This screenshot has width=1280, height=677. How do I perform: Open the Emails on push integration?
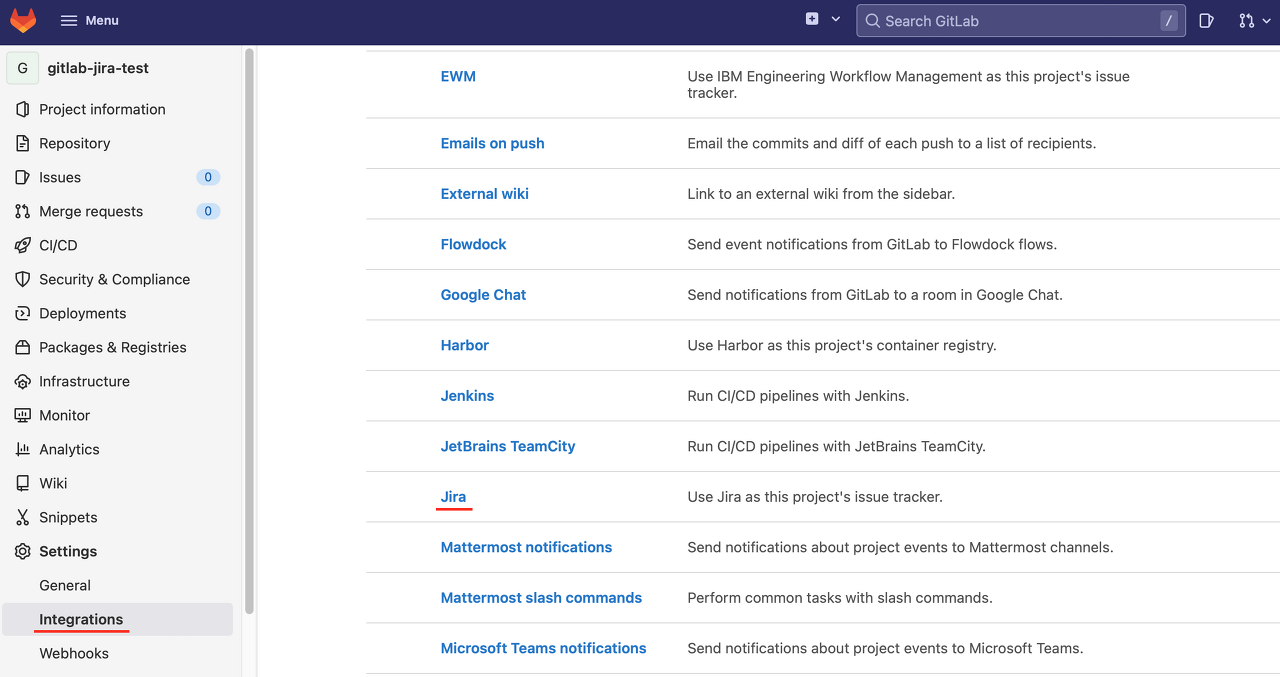pyautogui.click(x=493, y=143)
